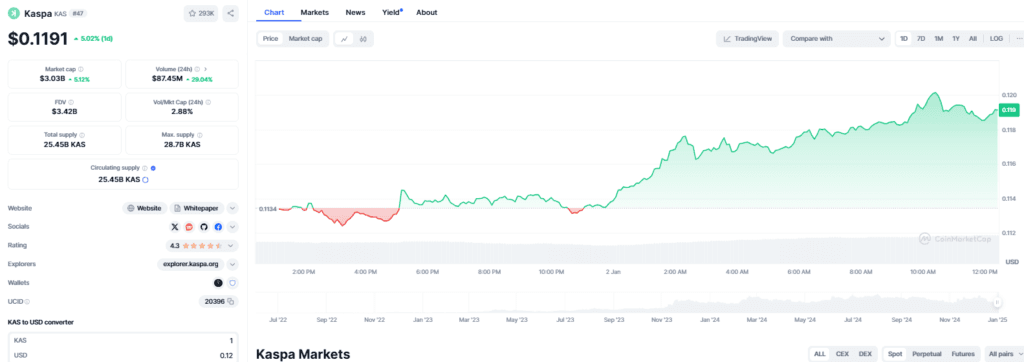This screenshot has width=1024, height=362.
Task: Expand Socials chevron
Action: point(232,227)
